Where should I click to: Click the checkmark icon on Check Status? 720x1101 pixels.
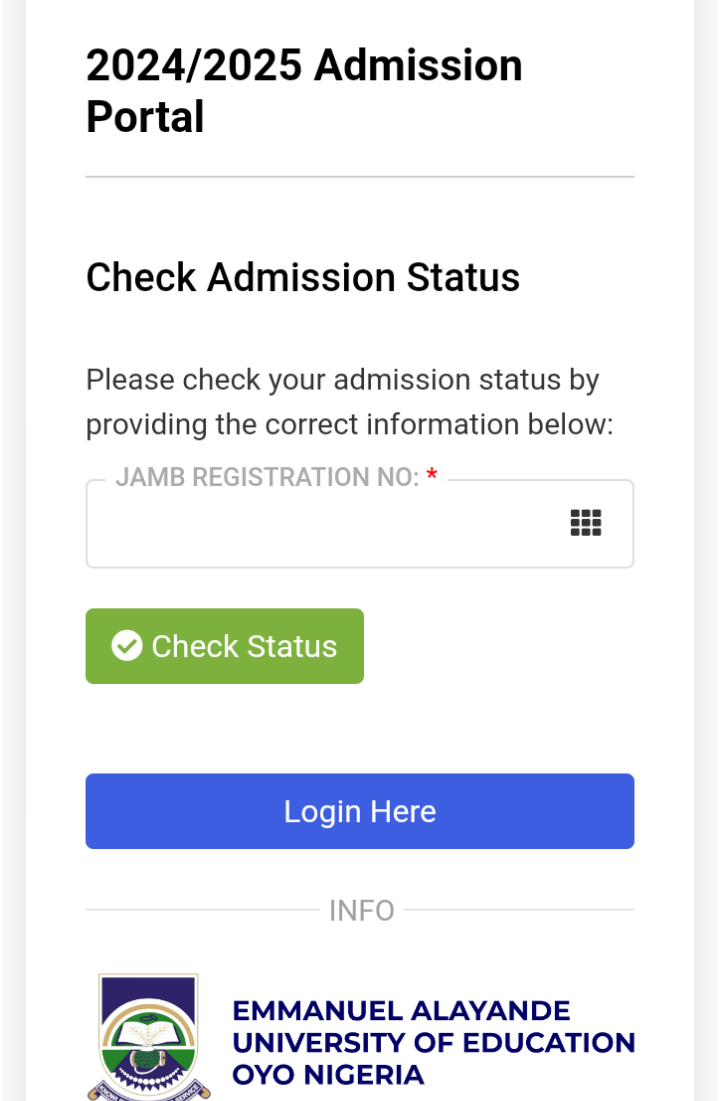[x=127, y=646]
